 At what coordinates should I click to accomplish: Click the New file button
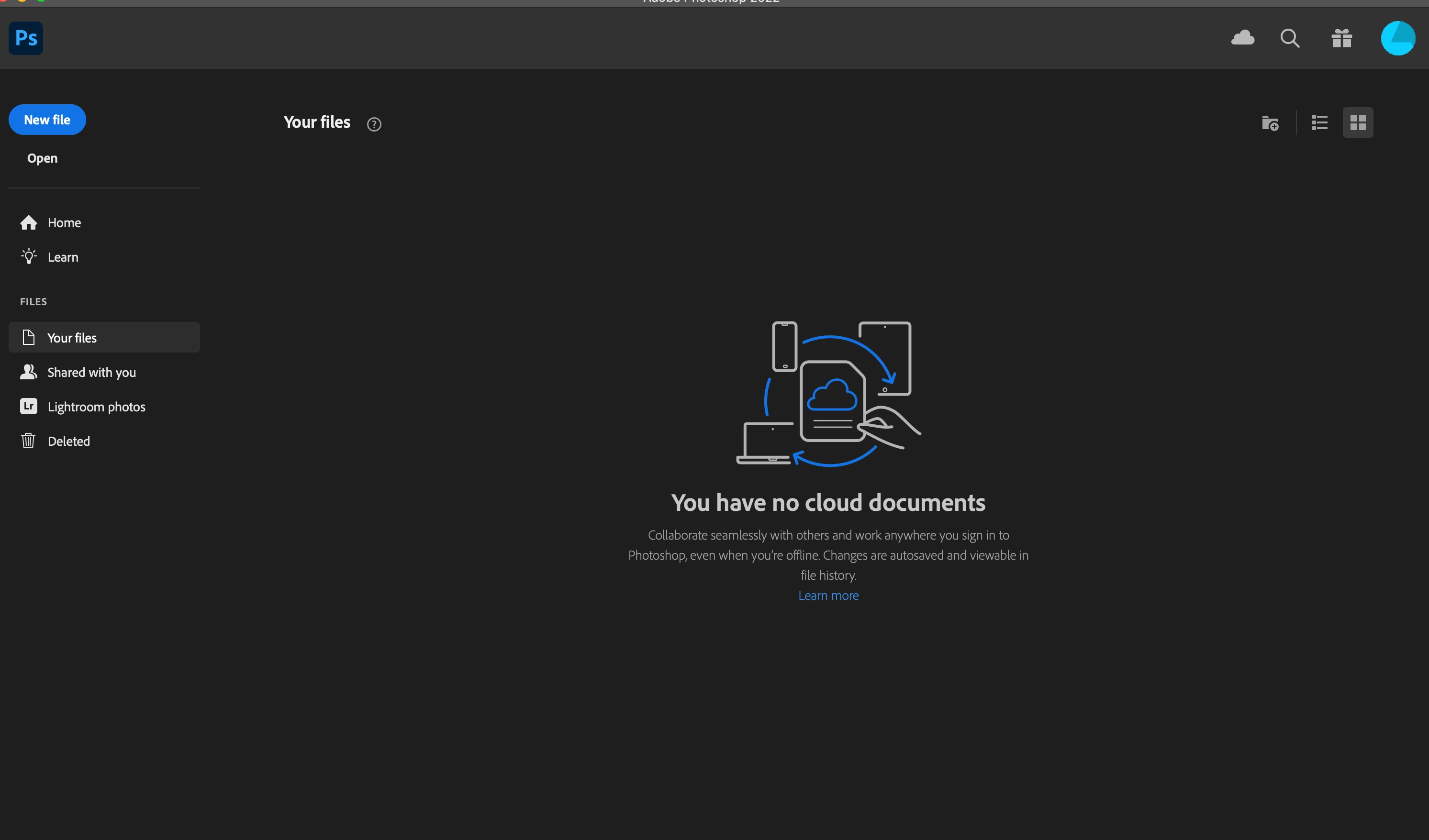click(47, 120)
